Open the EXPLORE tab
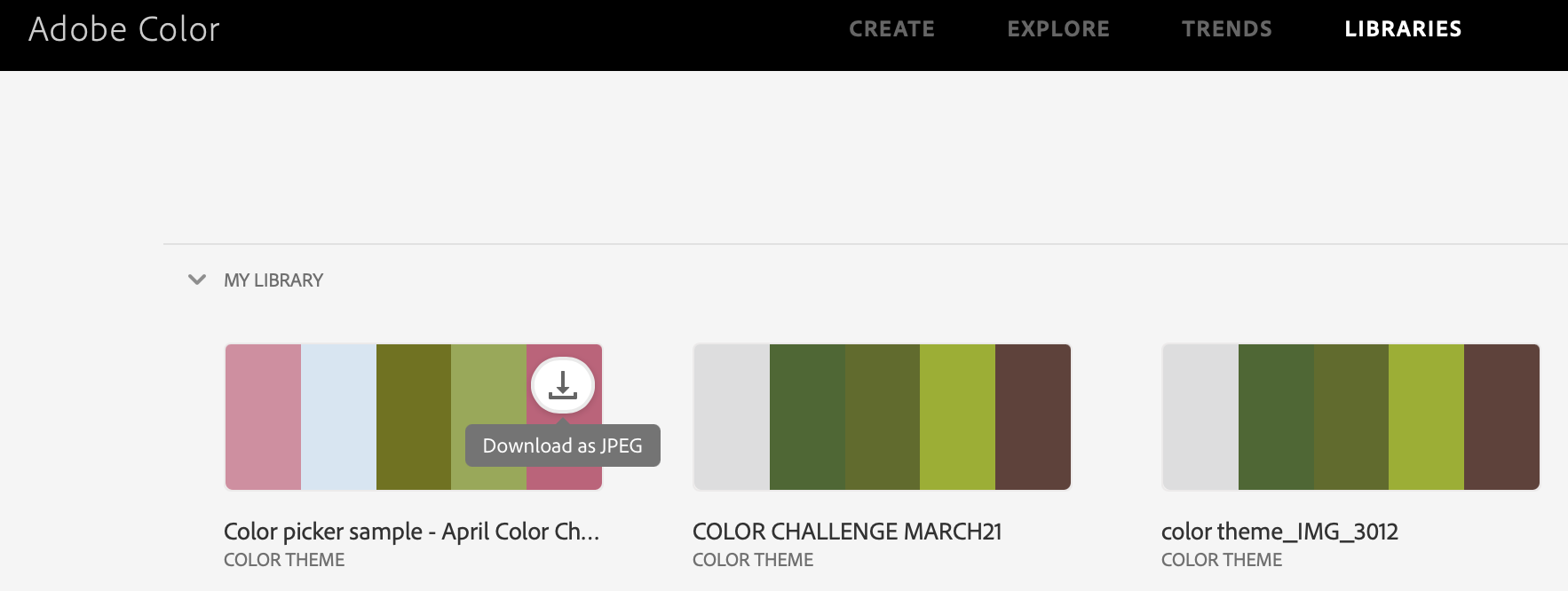Screen dimensions: 1568x591 point(1058,29)
